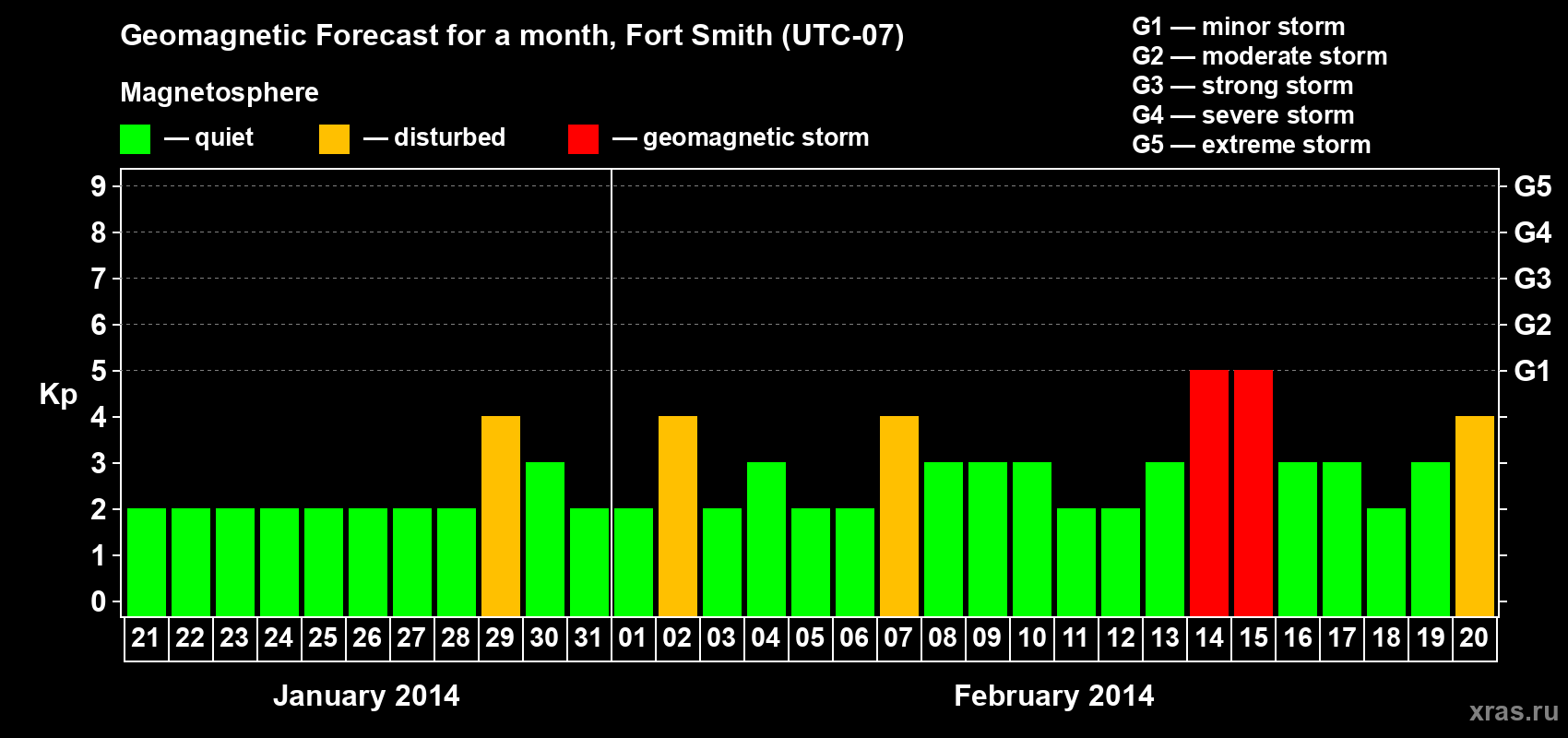Click date cell 10 on the axis

(x=1032, y=638)
